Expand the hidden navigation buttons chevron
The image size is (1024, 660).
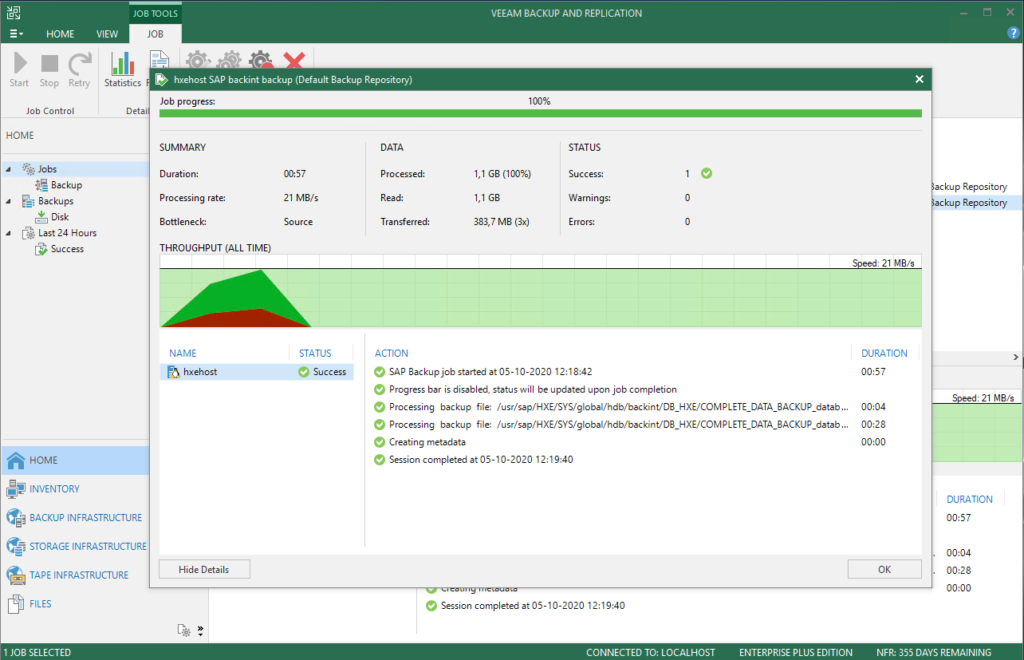click(200, 631)
